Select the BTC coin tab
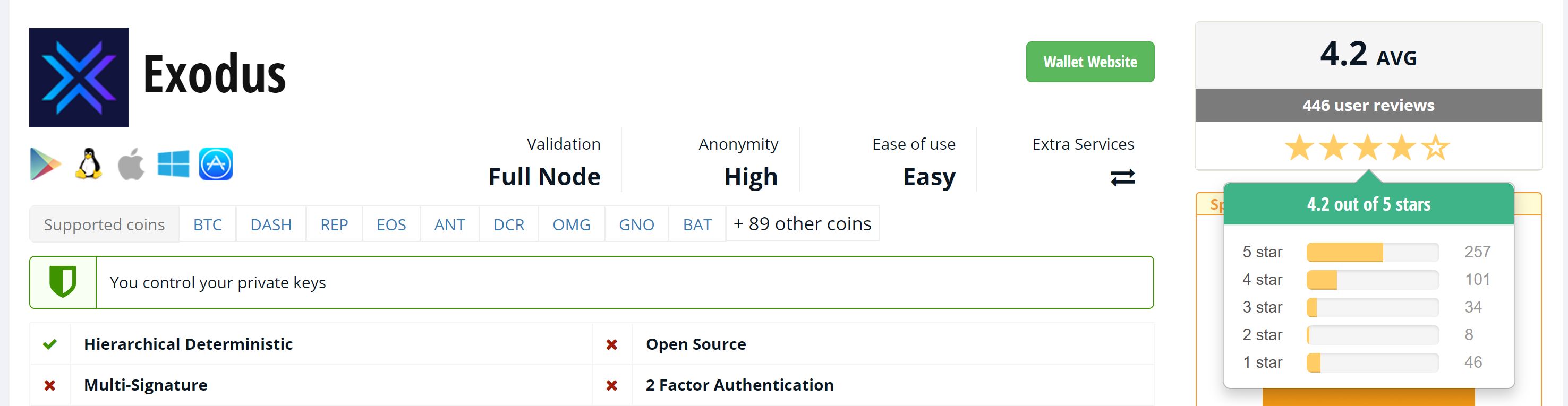 (208, 224)
